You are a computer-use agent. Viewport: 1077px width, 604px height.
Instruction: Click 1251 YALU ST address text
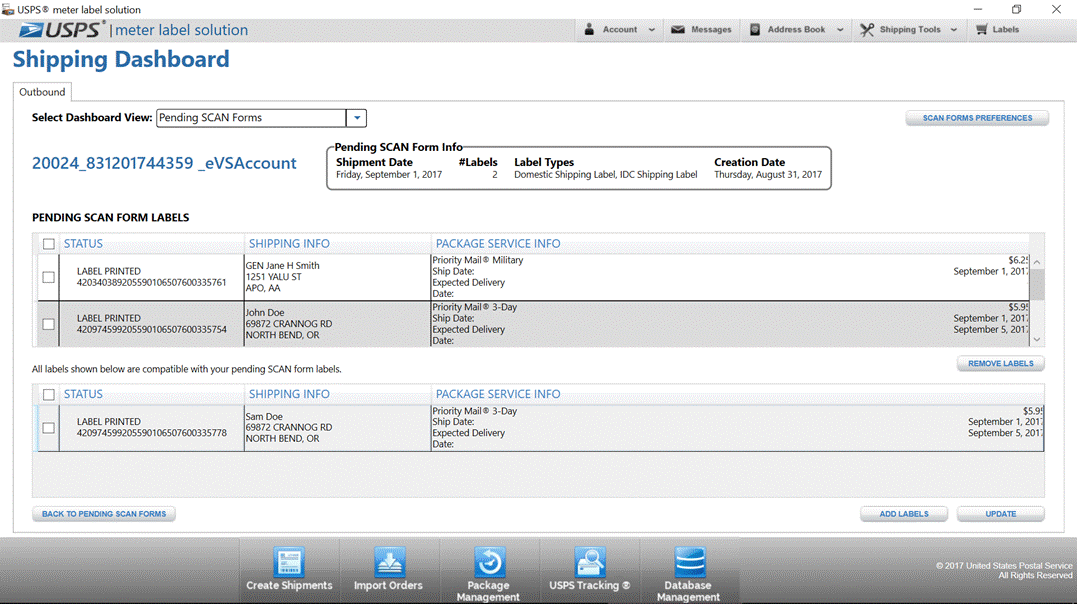tap(273, 277)
